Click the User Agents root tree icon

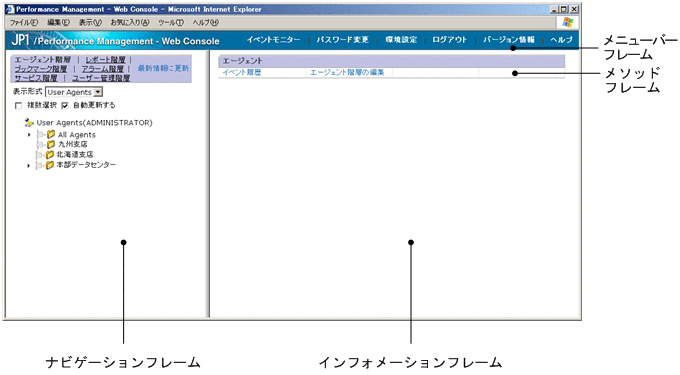[29, 123]
